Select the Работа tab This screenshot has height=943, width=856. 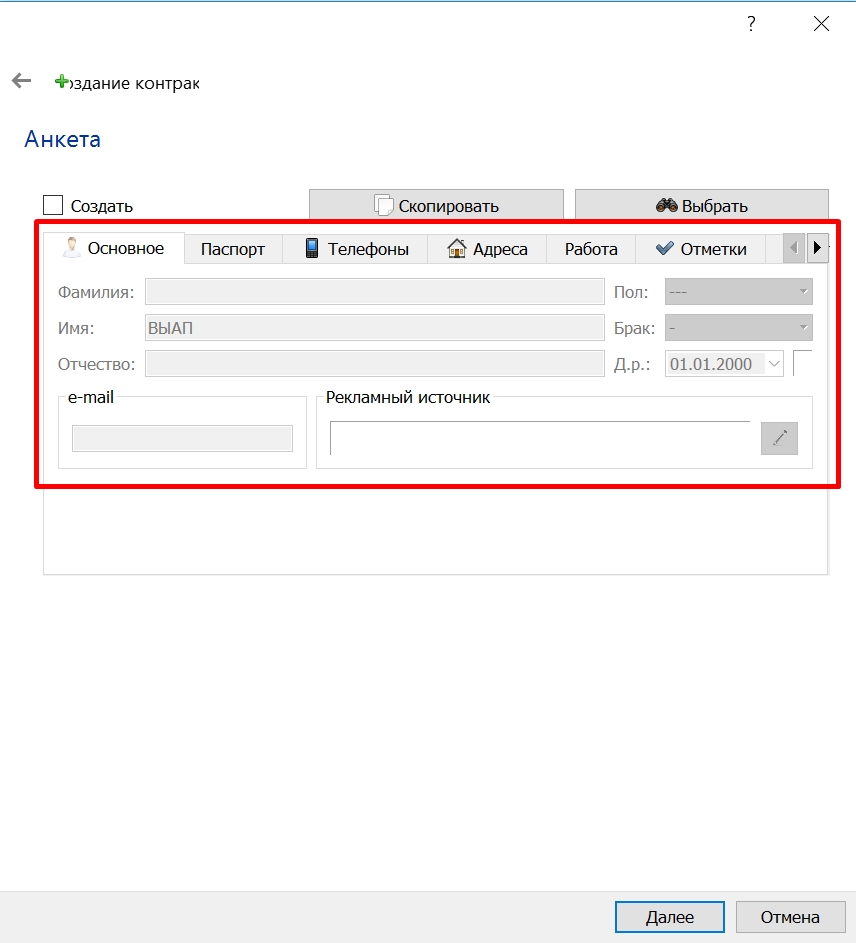point(591,249)
